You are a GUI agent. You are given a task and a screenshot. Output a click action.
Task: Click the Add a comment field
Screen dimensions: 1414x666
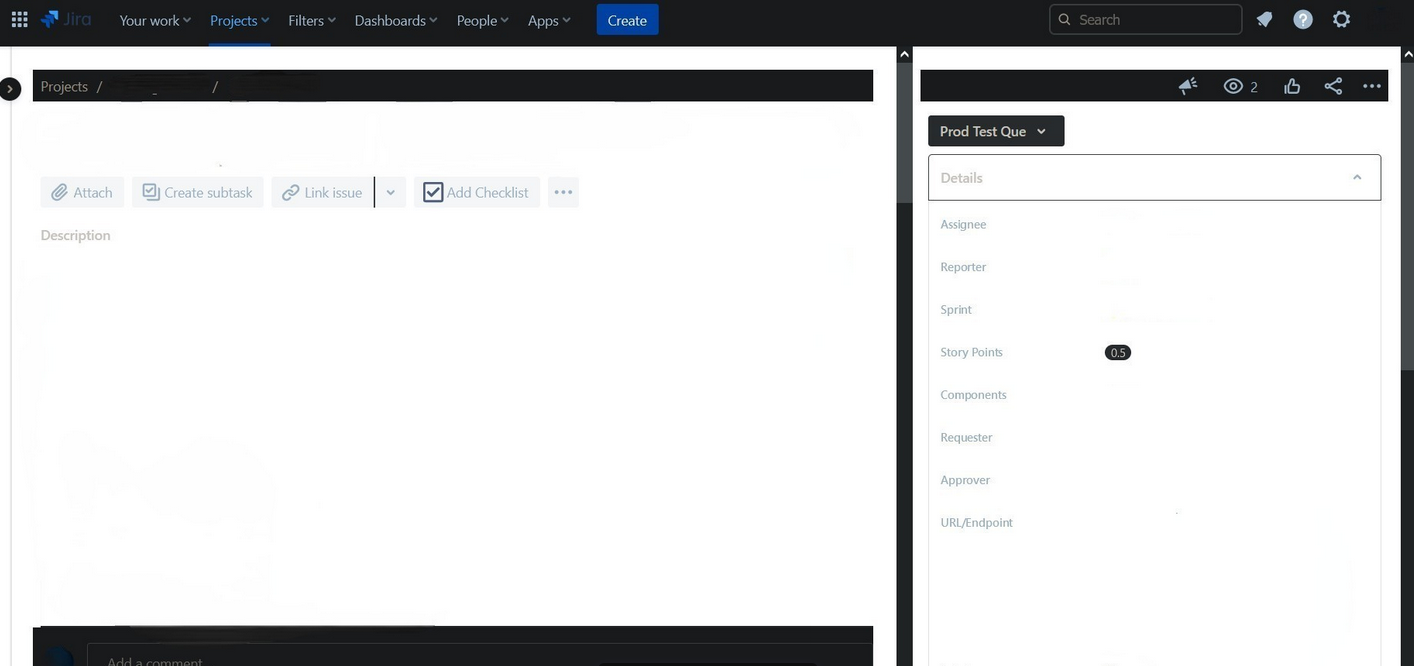pos(300,660)
